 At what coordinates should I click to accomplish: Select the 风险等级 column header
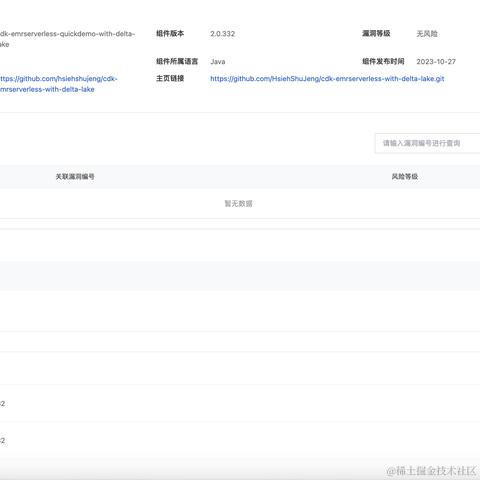click(405, 177)
